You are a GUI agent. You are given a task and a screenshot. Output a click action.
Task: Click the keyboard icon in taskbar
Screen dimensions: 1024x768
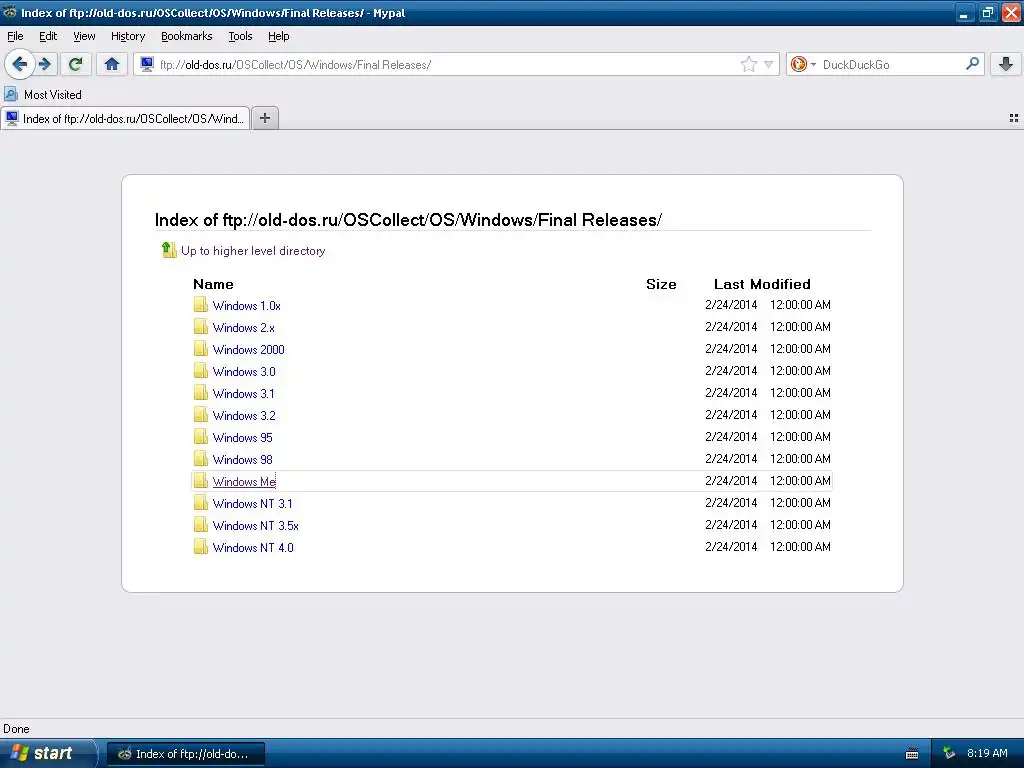(912, 754)
